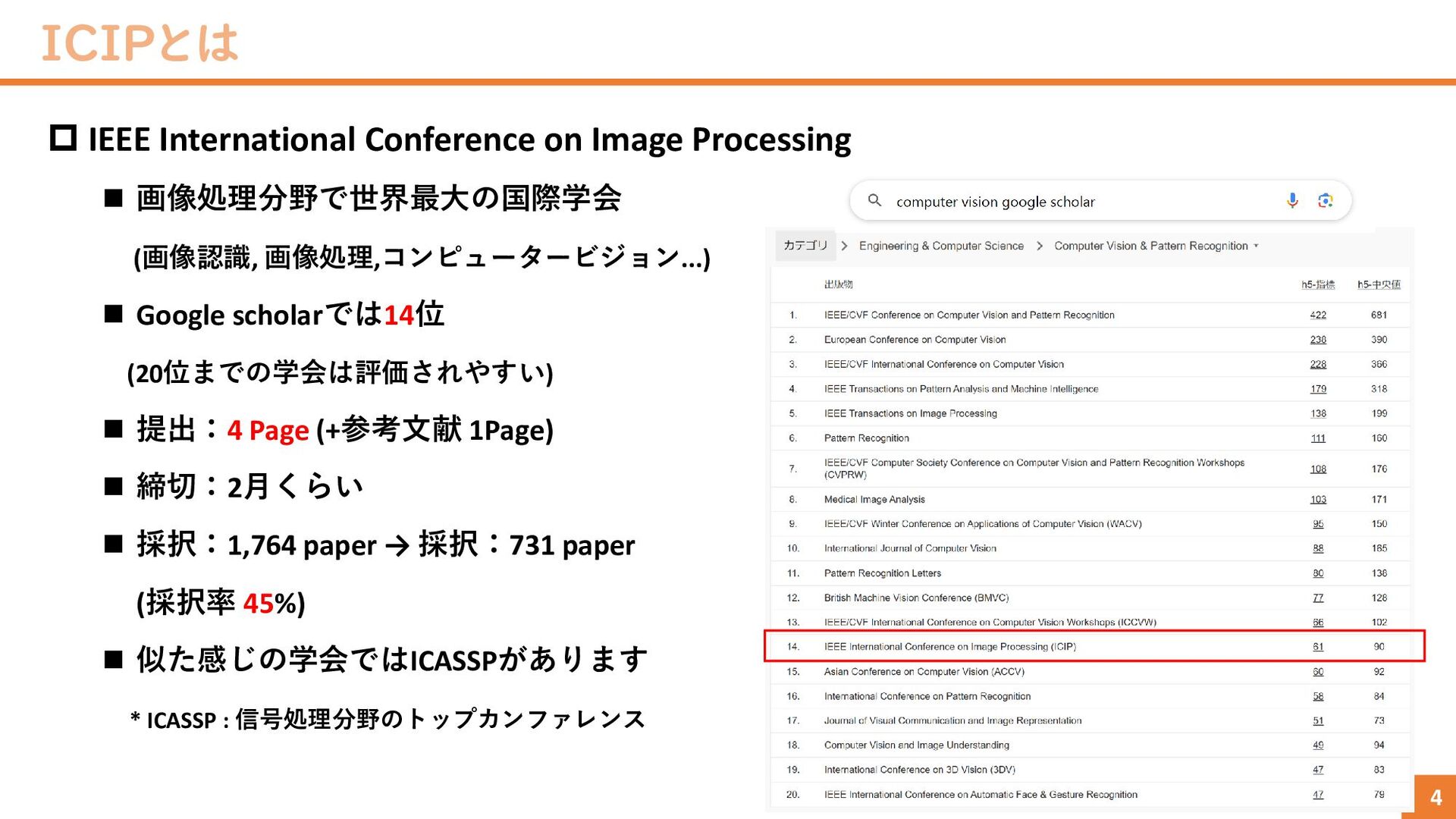
Task: Open h5-index 238 for ECCV
Action: [x=1318, y=340]
